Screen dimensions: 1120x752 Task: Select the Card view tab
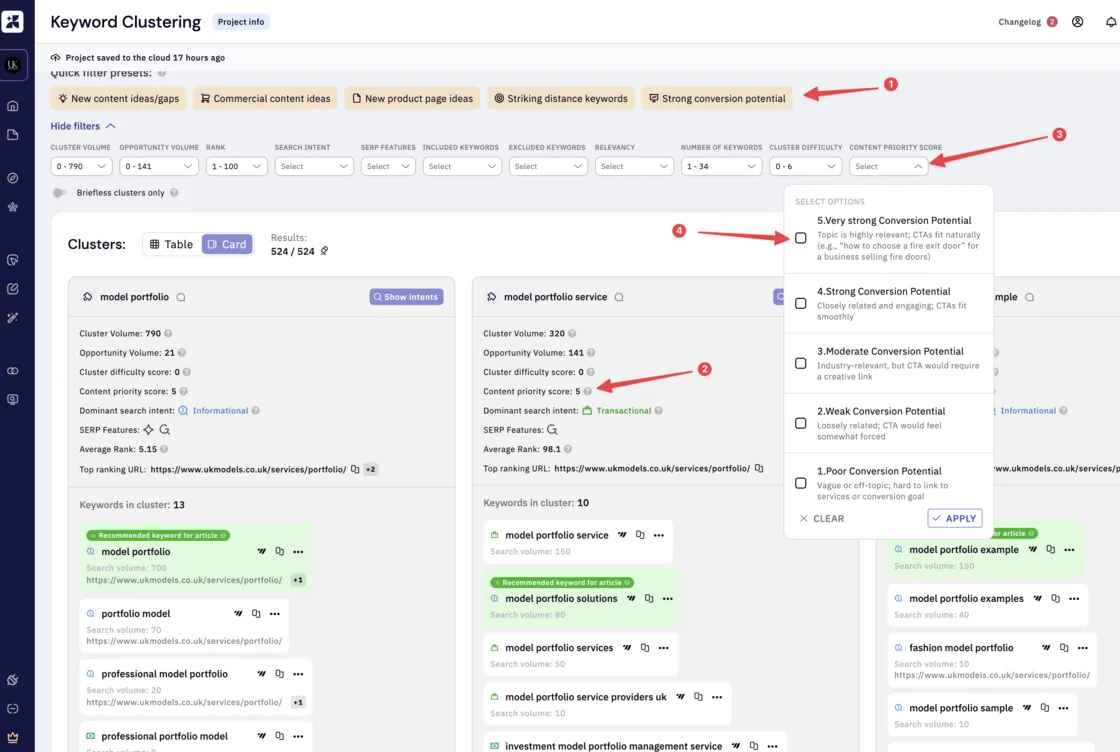pos(227,244)
